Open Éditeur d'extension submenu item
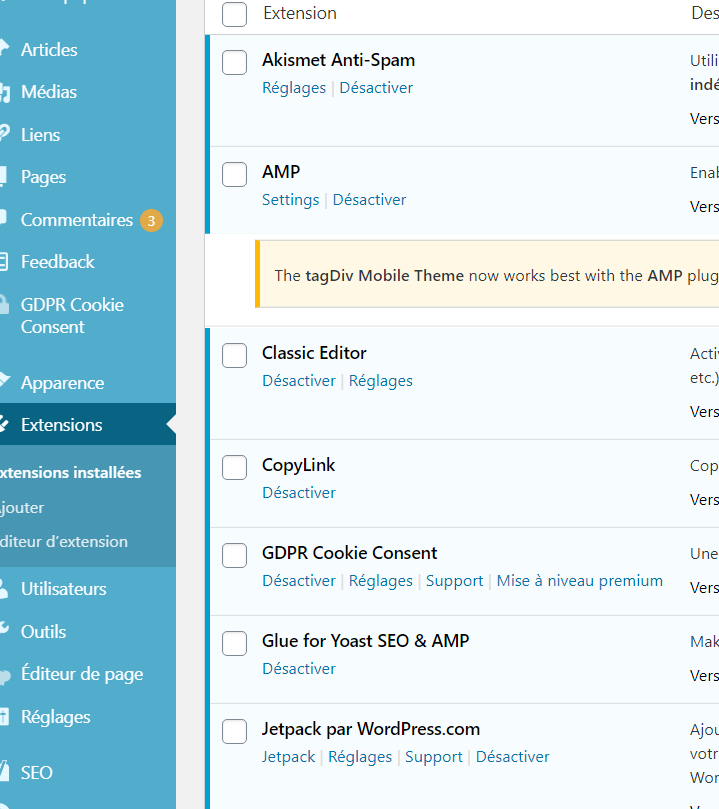 (64, 542)
